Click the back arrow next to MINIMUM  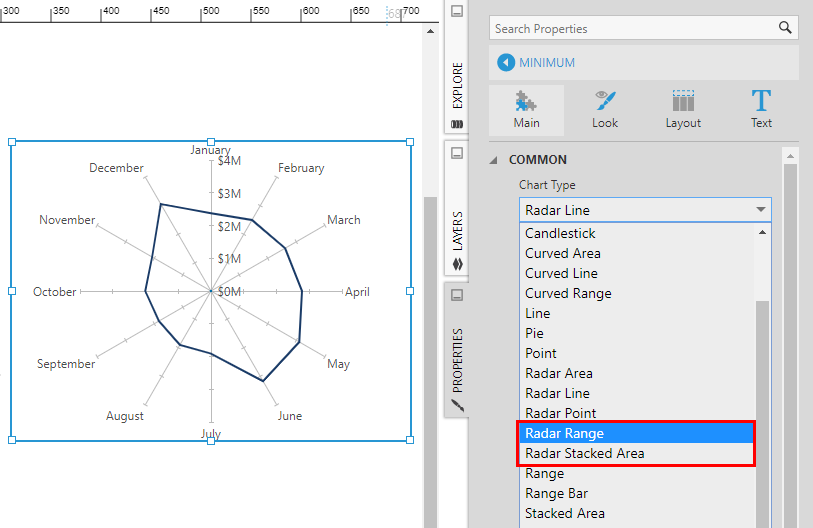pyautogui.click(x=506, y=63)
